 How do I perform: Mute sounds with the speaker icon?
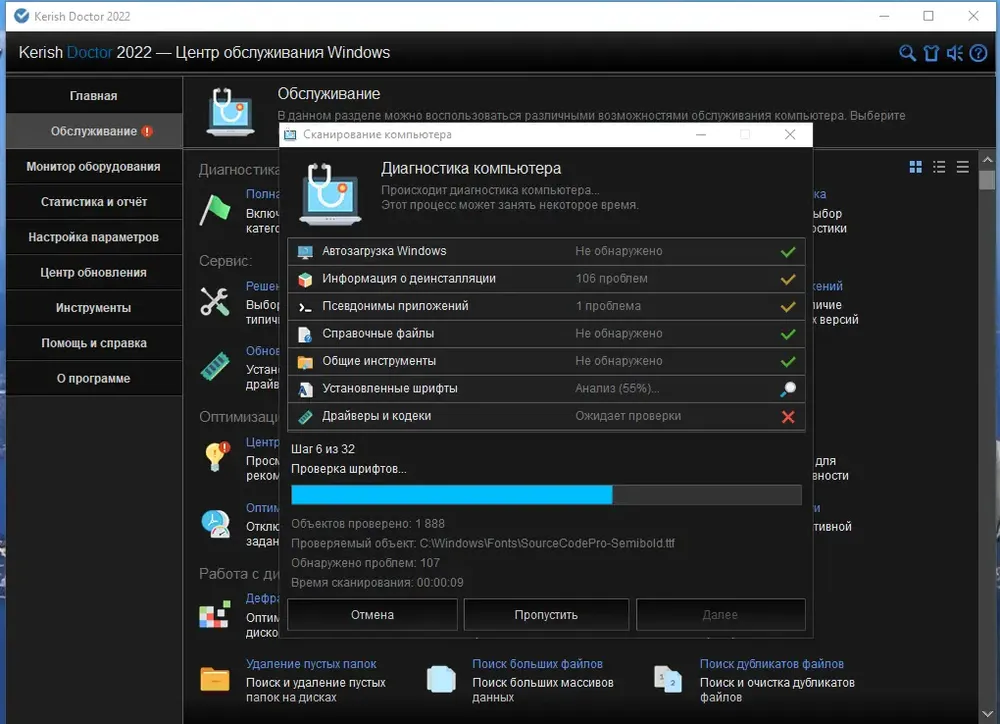point(955,53)
